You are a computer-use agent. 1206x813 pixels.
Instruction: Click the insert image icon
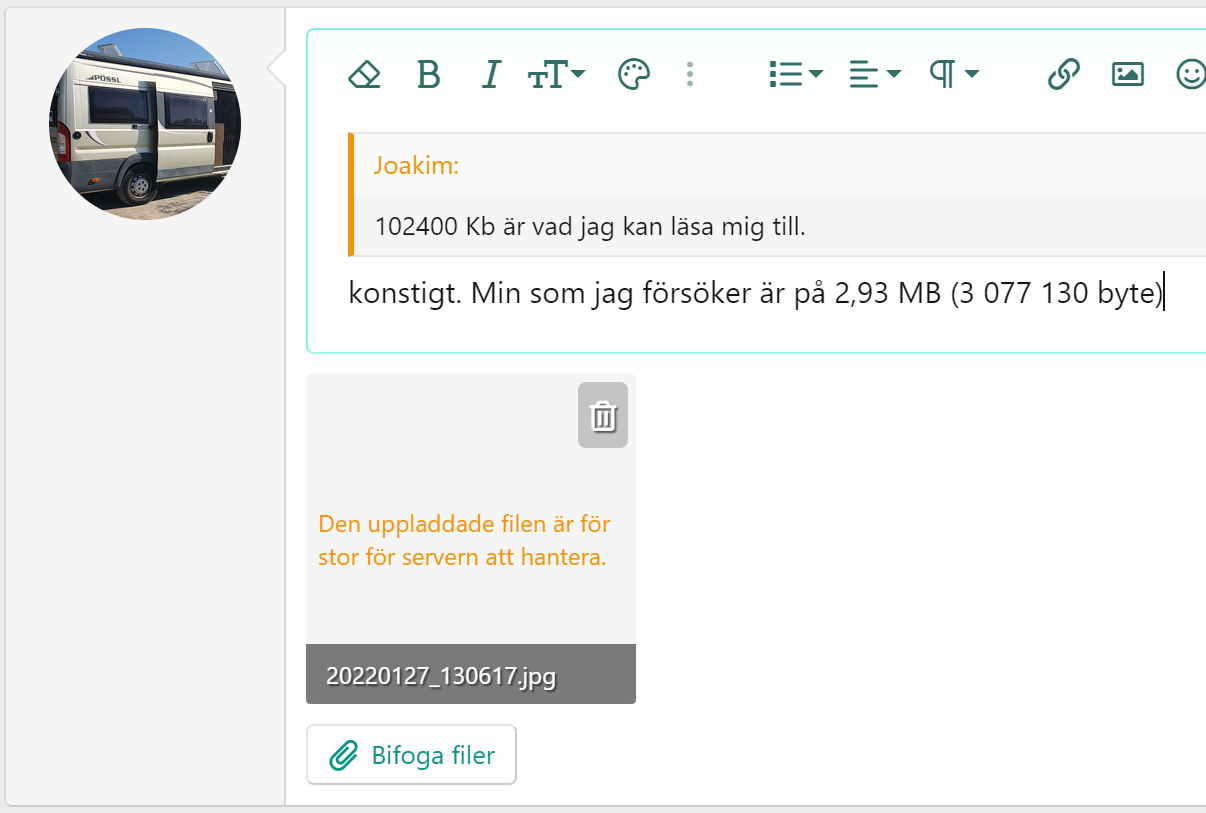[x=1127, y=75]
